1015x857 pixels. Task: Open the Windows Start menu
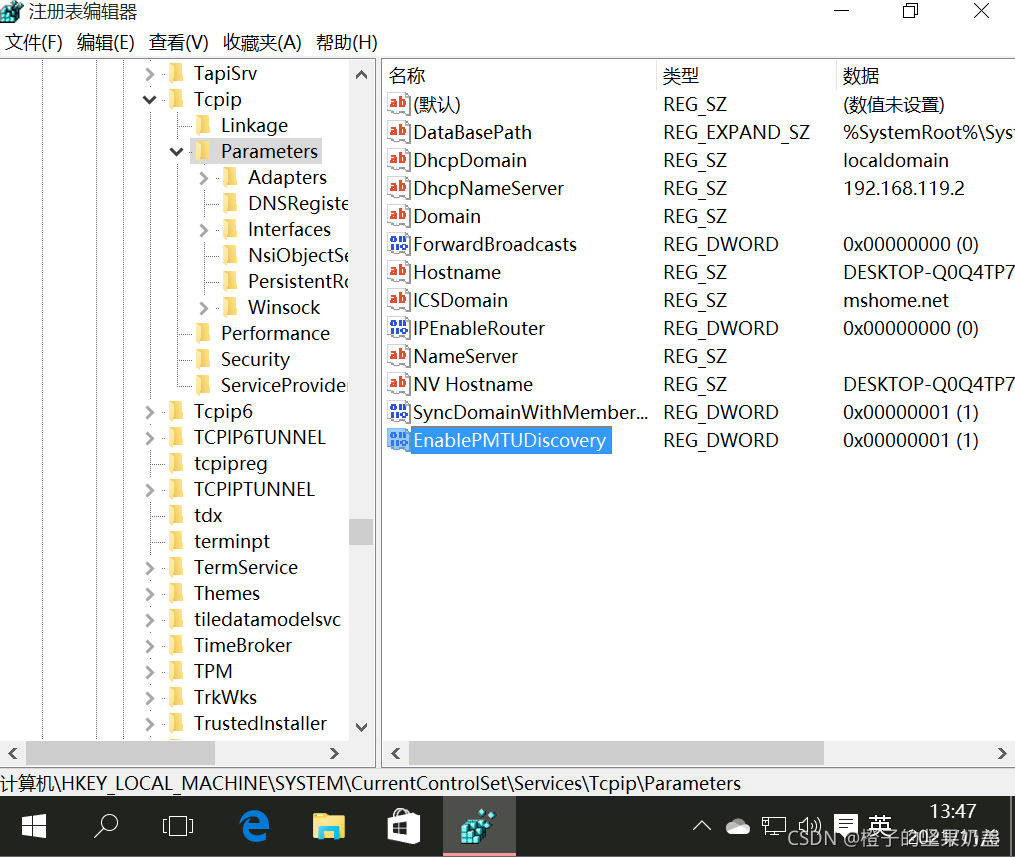34,827
